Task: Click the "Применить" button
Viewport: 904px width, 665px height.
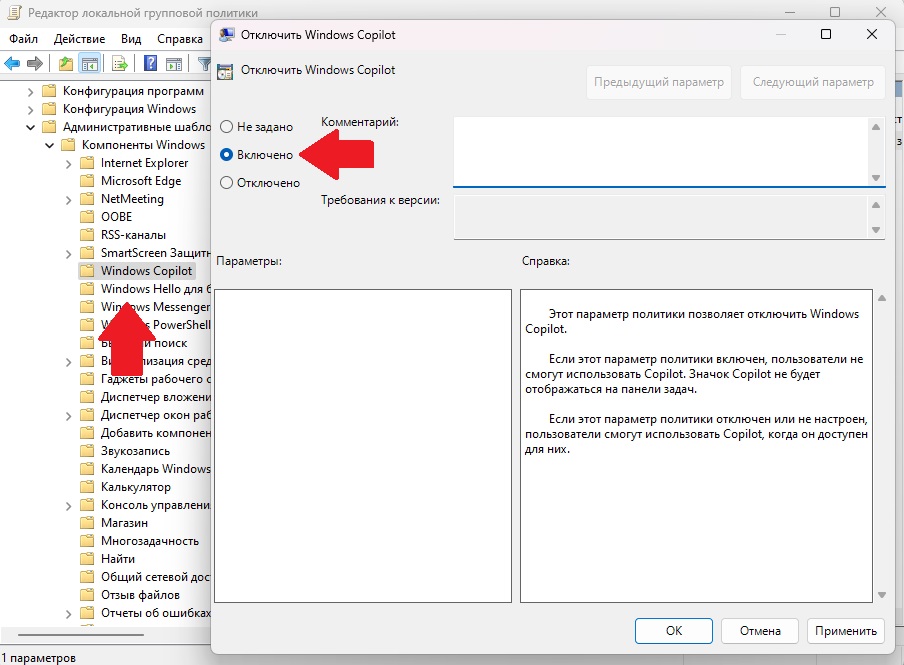Action: click(845, 631)
